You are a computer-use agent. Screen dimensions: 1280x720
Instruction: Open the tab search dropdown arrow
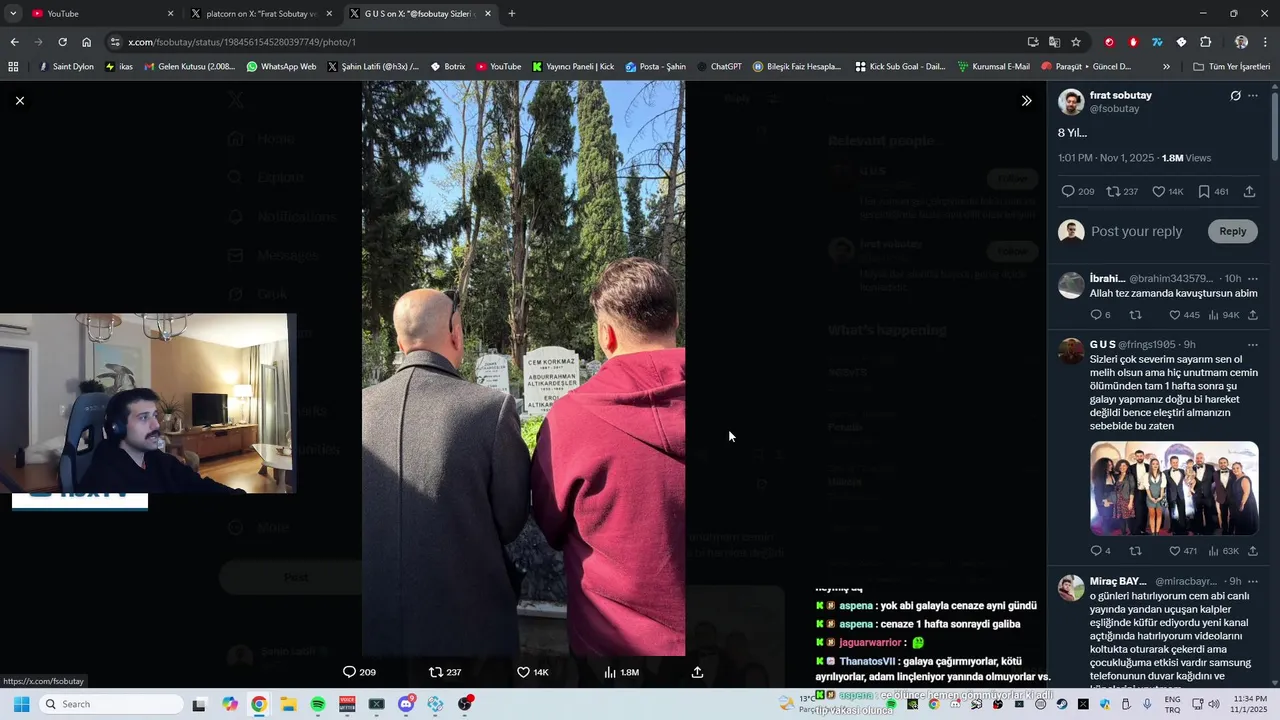click(12, 14)
